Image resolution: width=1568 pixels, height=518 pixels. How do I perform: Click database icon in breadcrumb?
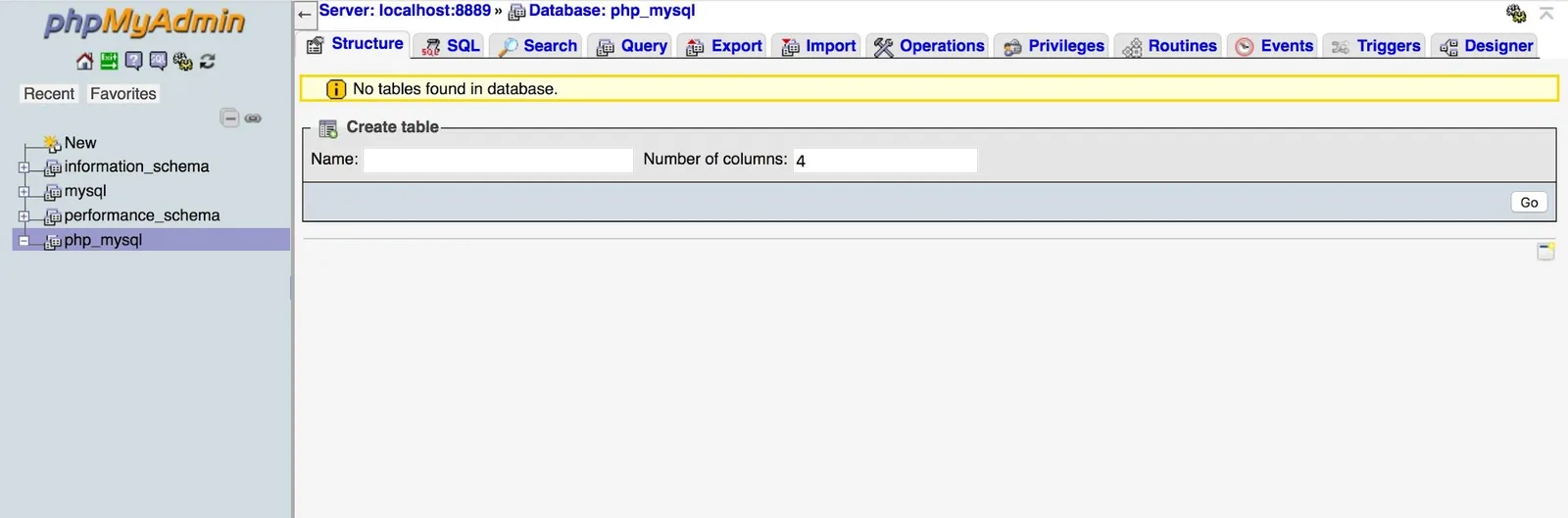[x=516, y=12]
